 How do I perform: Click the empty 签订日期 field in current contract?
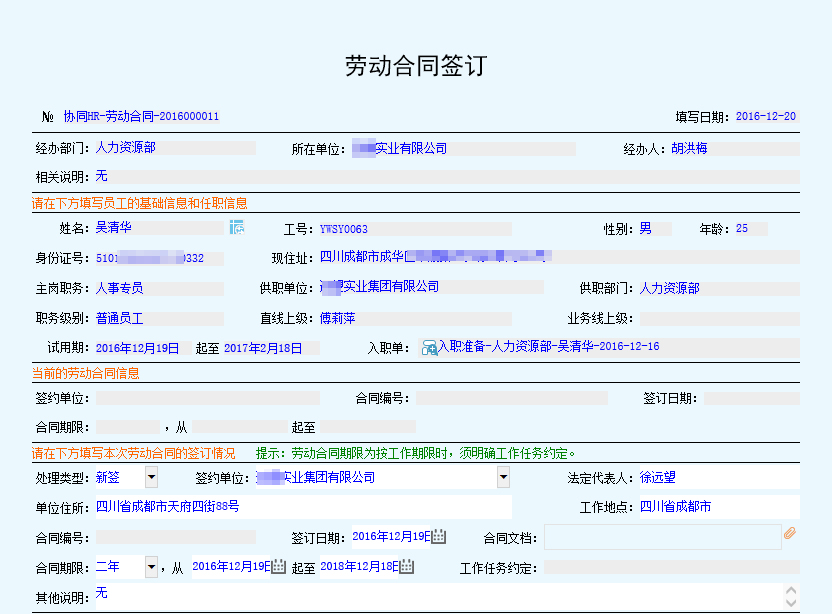[751, 398]
